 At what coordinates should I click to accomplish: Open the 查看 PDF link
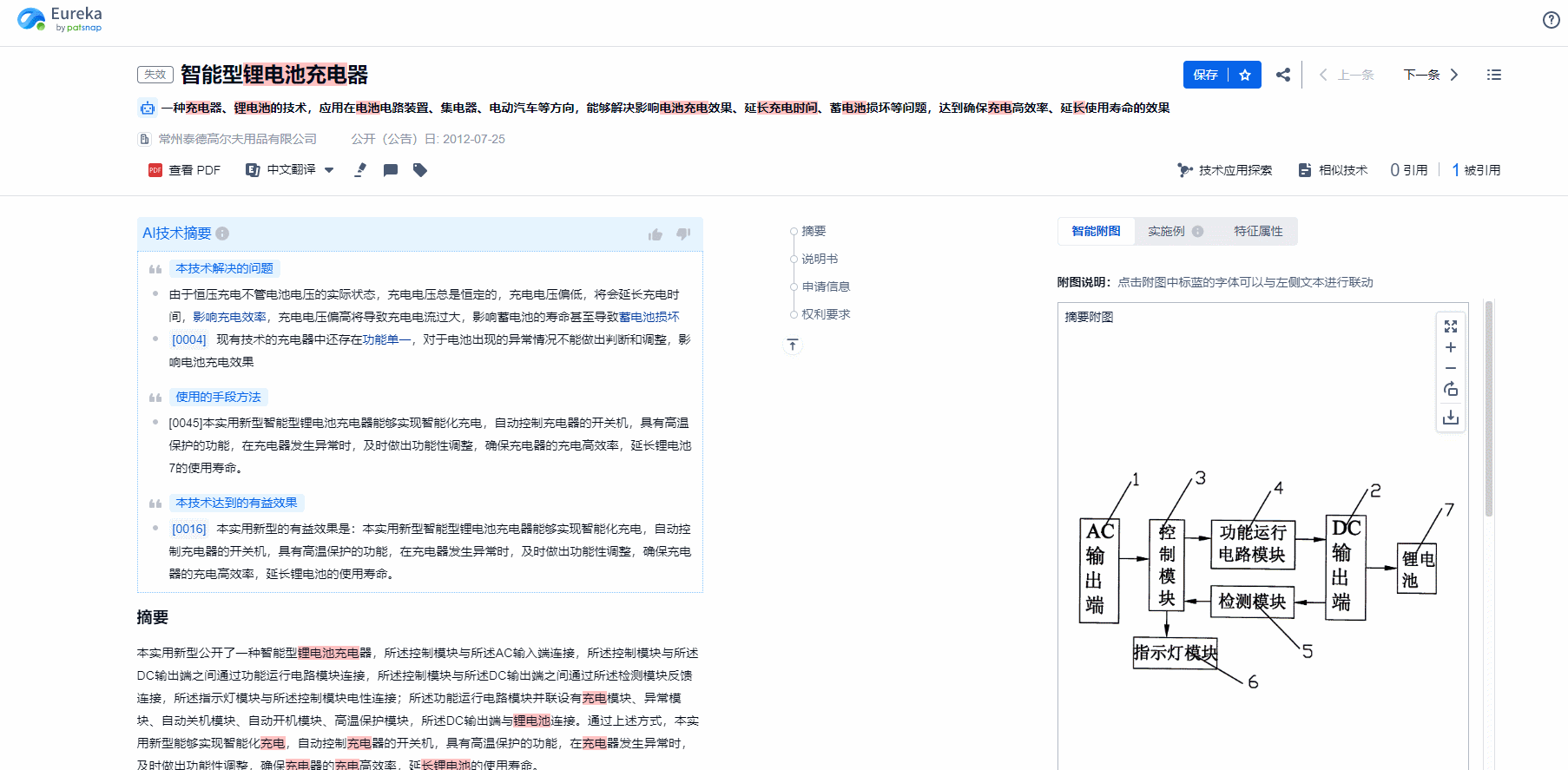tap(185, 170)
